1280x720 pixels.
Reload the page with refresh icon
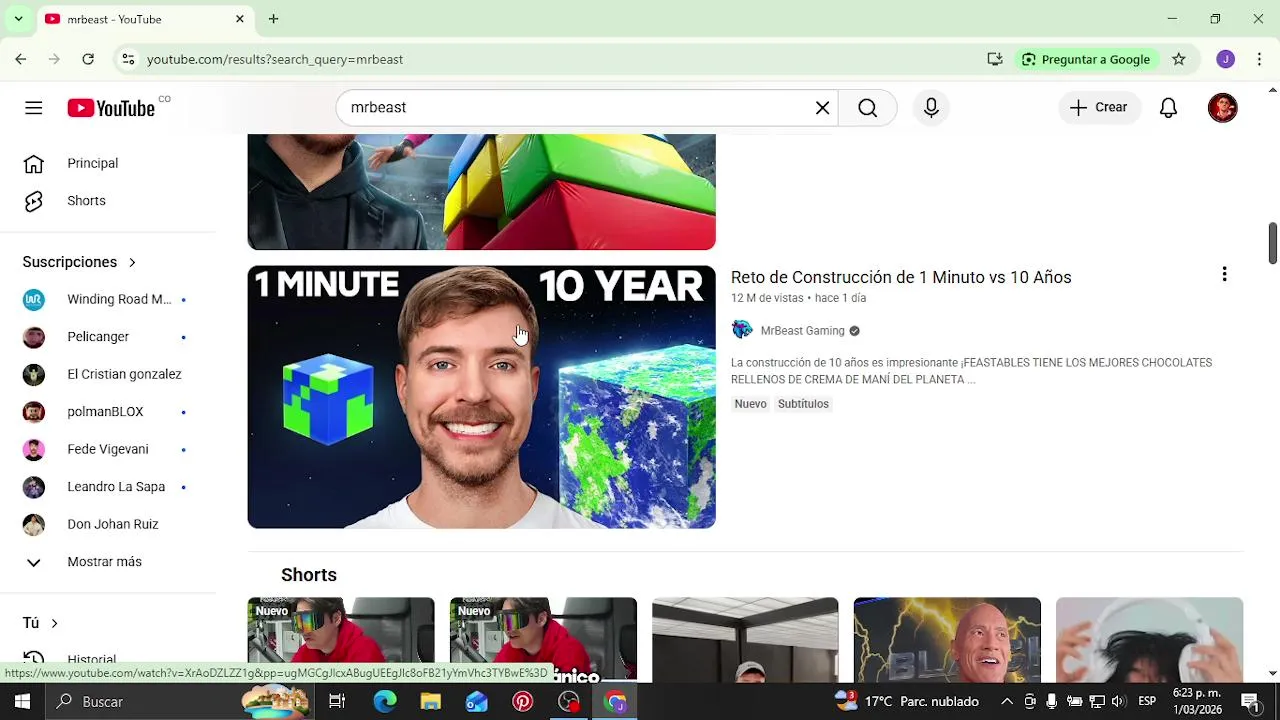coord(88,59)
